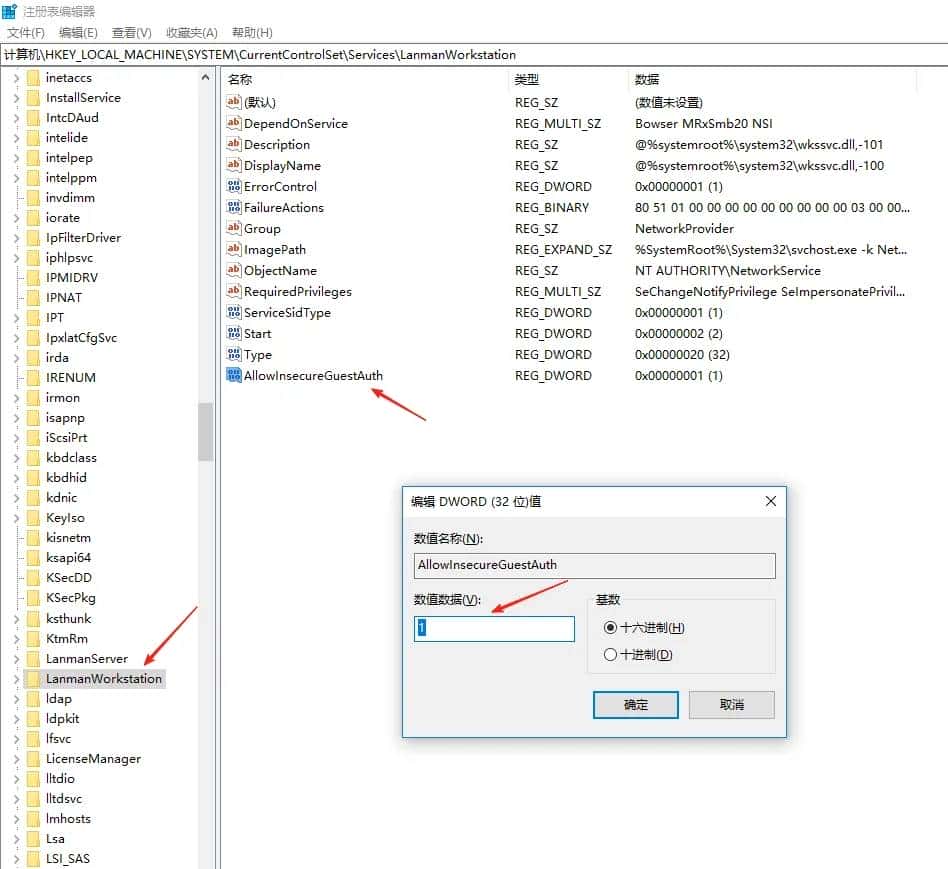Click the registry path address bar
The height and width of the screenshot is (869, 948).
[474, 55]
